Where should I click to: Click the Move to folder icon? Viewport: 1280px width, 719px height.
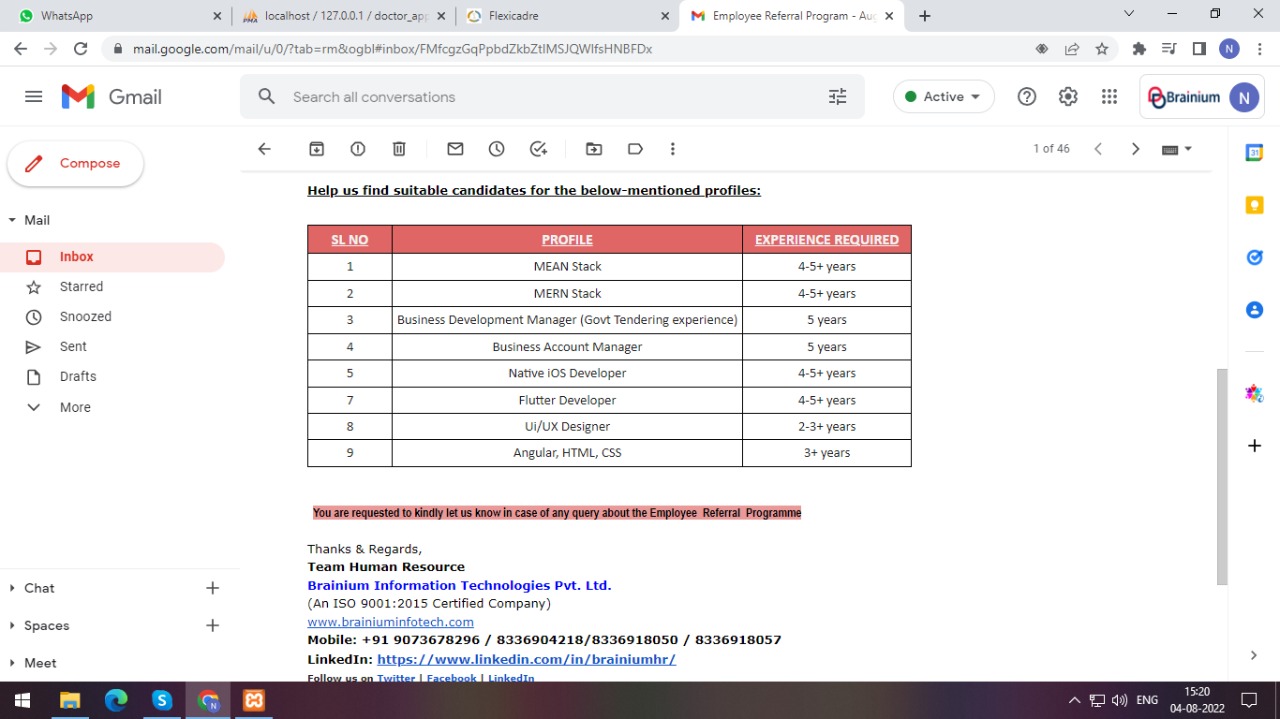click(594, 149)
